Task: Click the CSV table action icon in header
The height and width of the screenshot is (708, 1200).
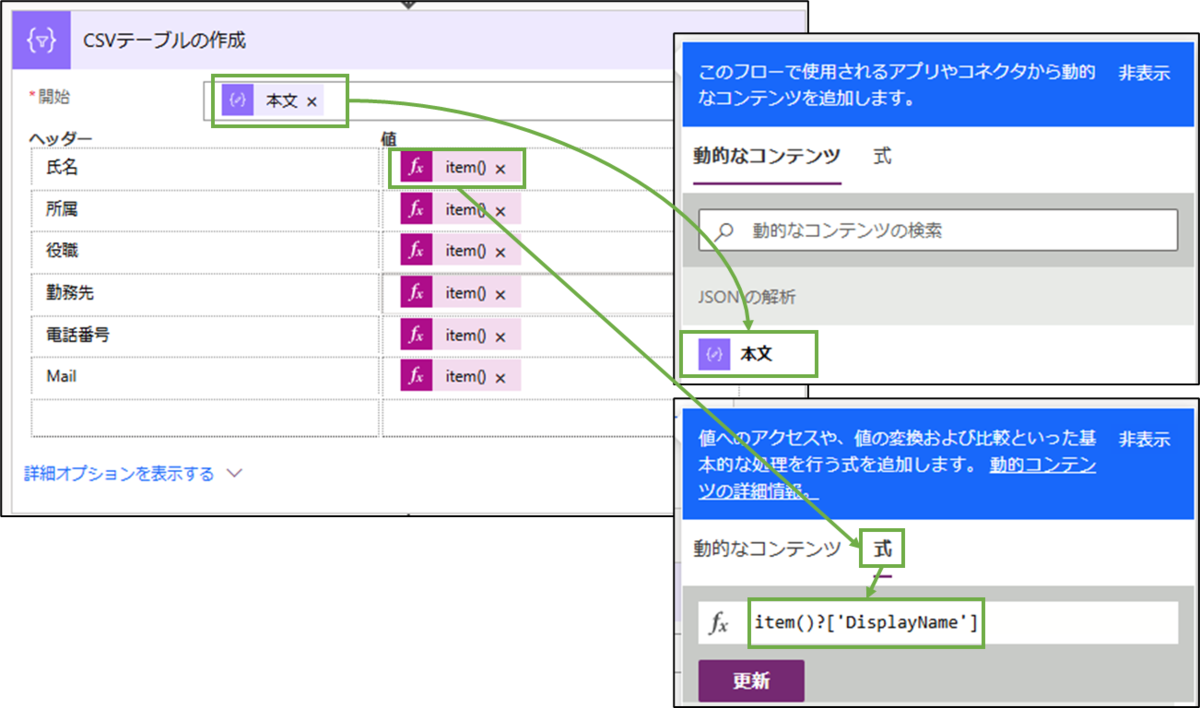Action: pos(40,40)
